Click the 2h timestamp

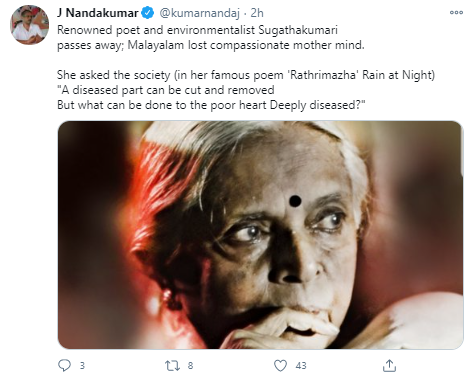tap(257, 13)
